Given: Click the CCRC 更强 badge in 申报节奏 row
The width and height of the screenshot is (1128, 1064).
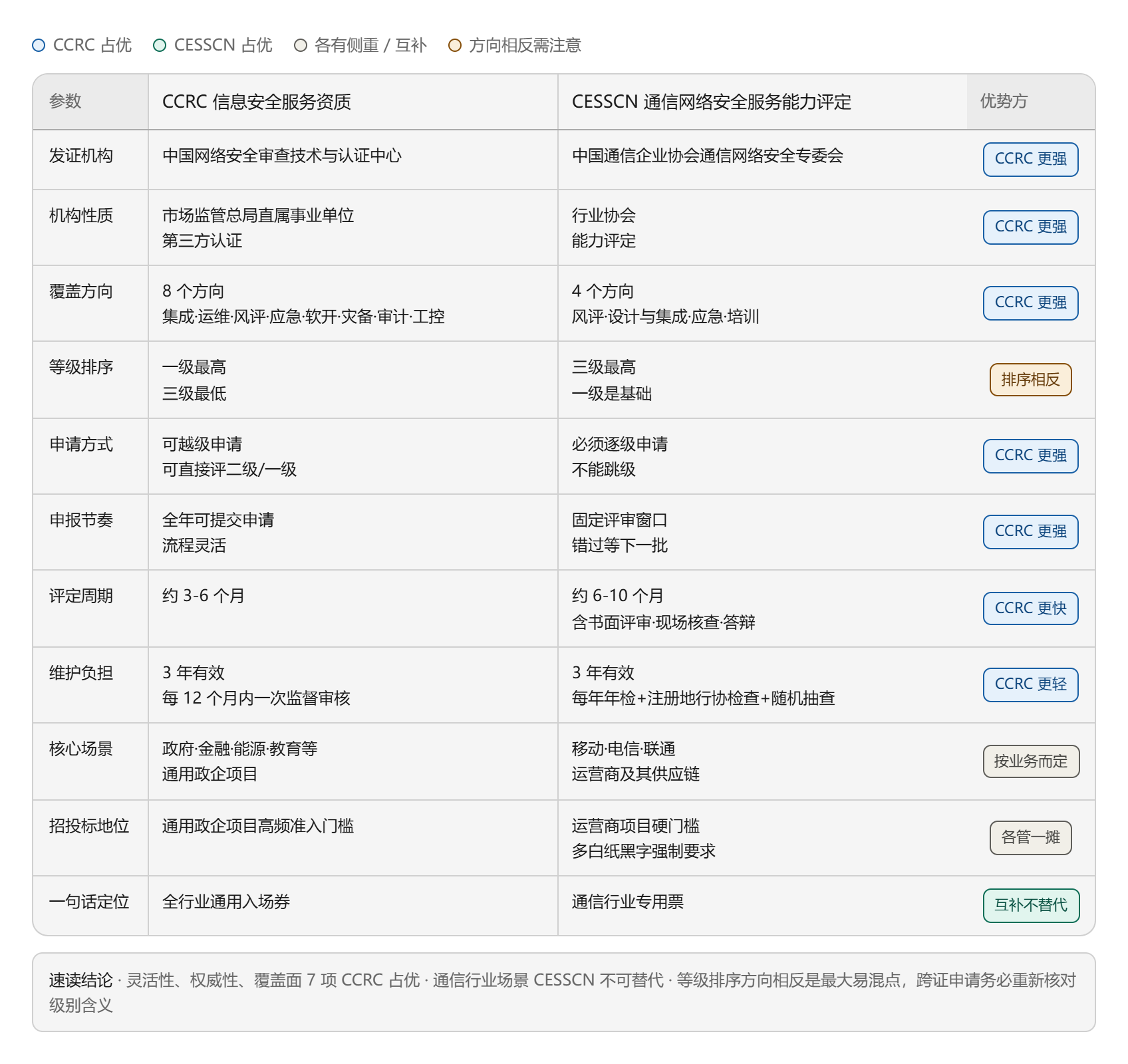Looking at the screenshot, I should pos(1030,532).
